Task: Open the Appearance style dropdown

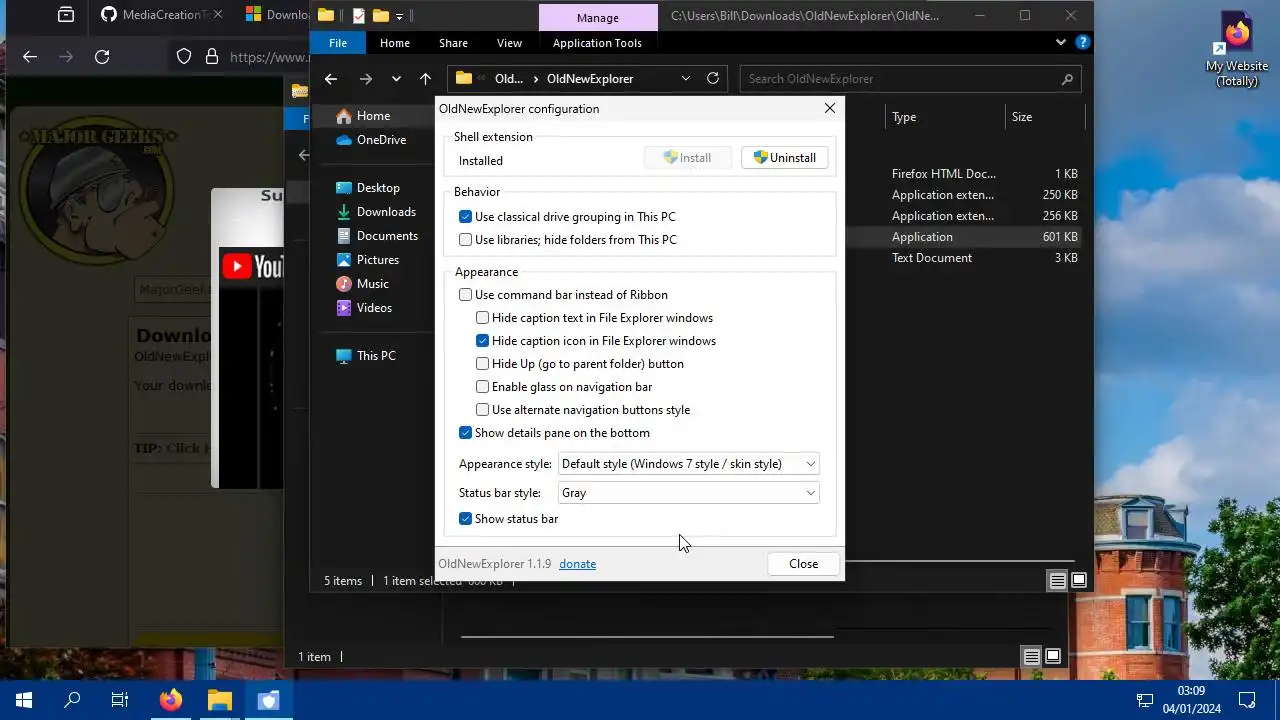Action: [689, 464]
